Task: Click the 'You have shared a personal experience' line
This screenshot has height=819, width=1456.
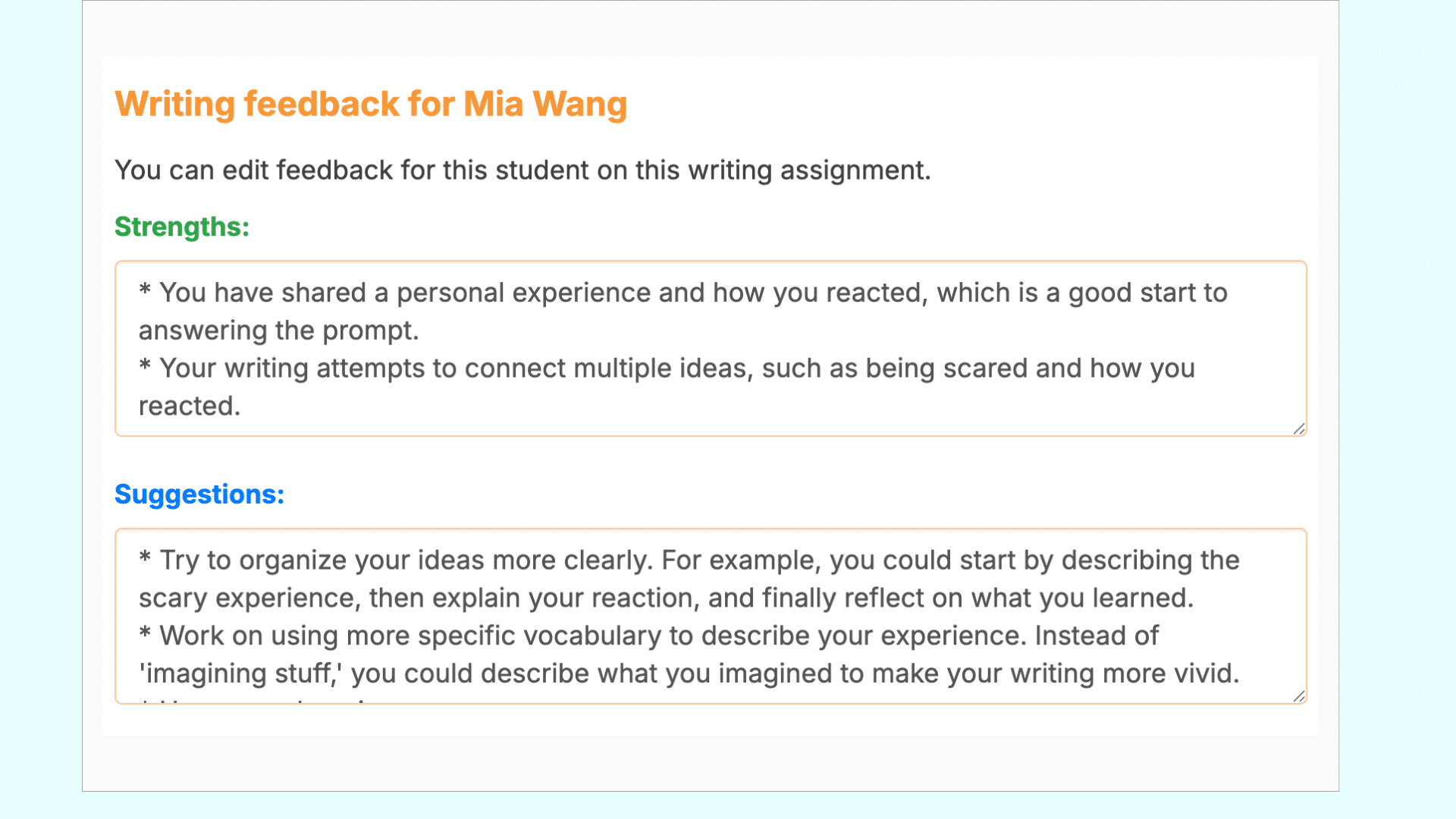Action: 682,293
